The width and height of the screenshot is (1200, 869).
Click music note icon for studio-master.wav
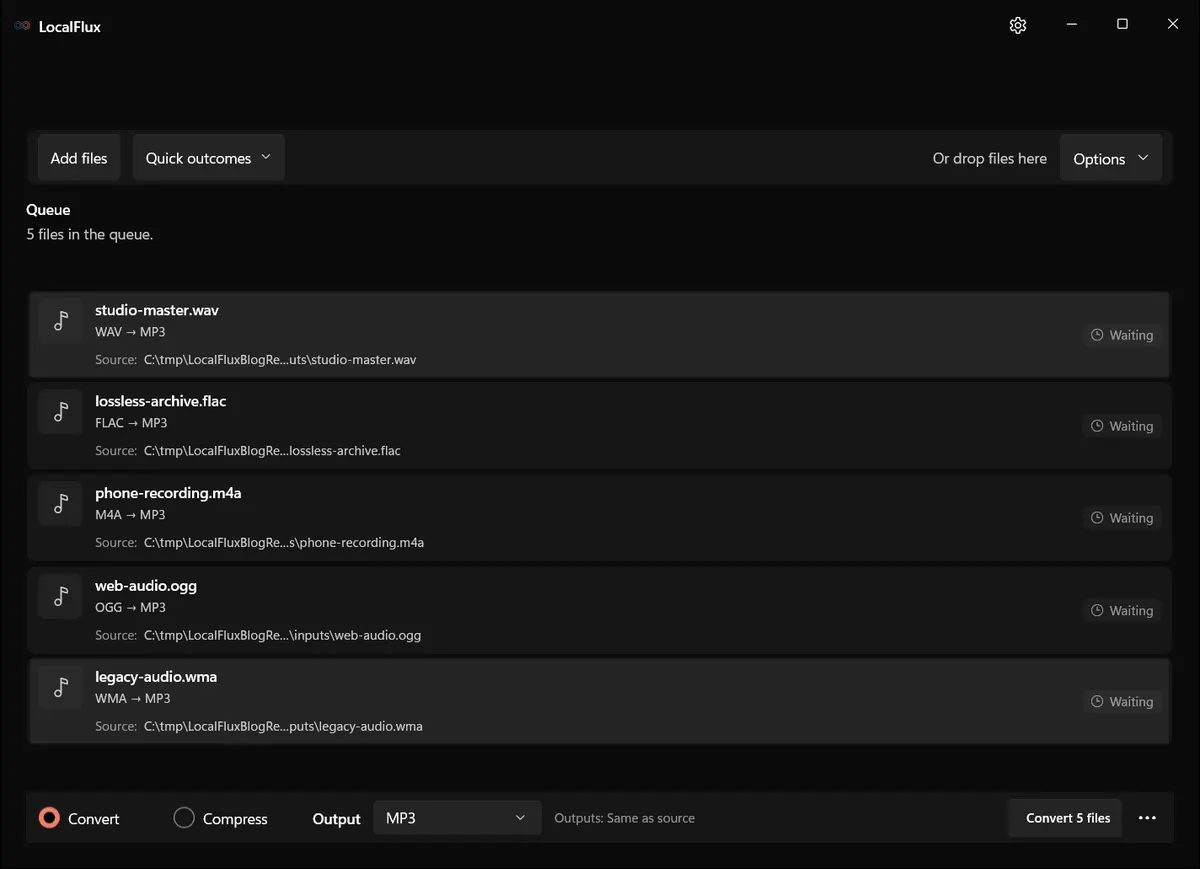coord(60,321)
